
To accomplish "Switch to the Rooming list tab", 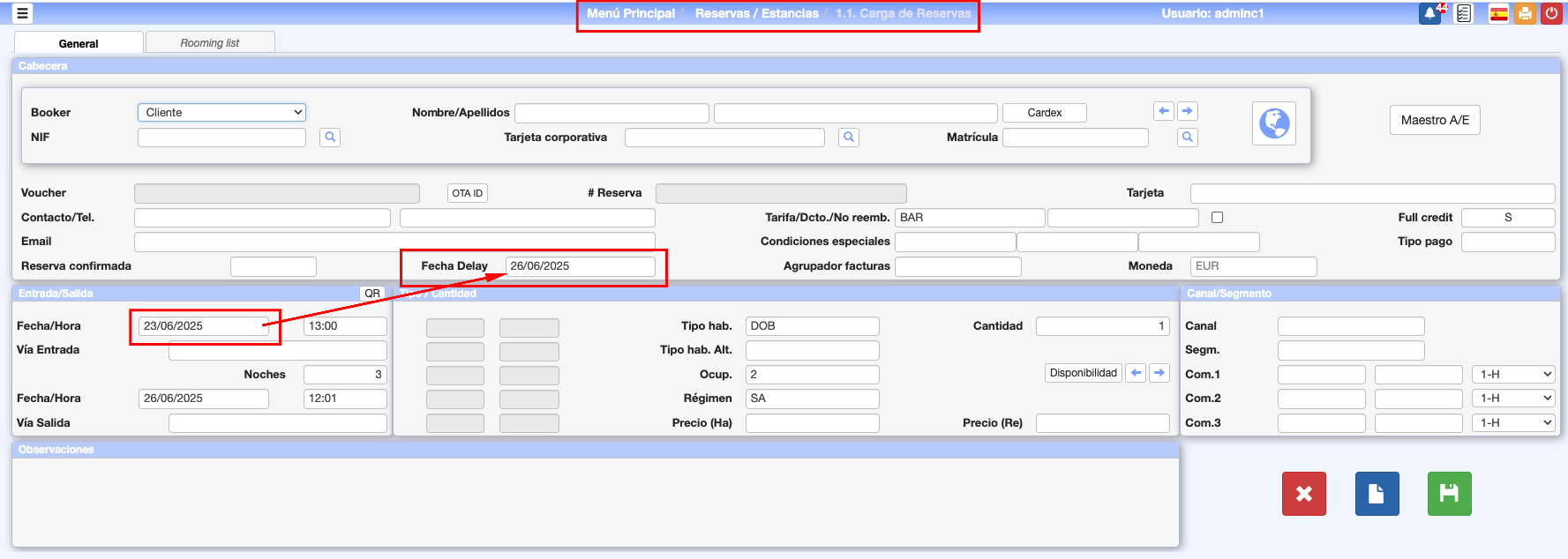I will point(210,43).
